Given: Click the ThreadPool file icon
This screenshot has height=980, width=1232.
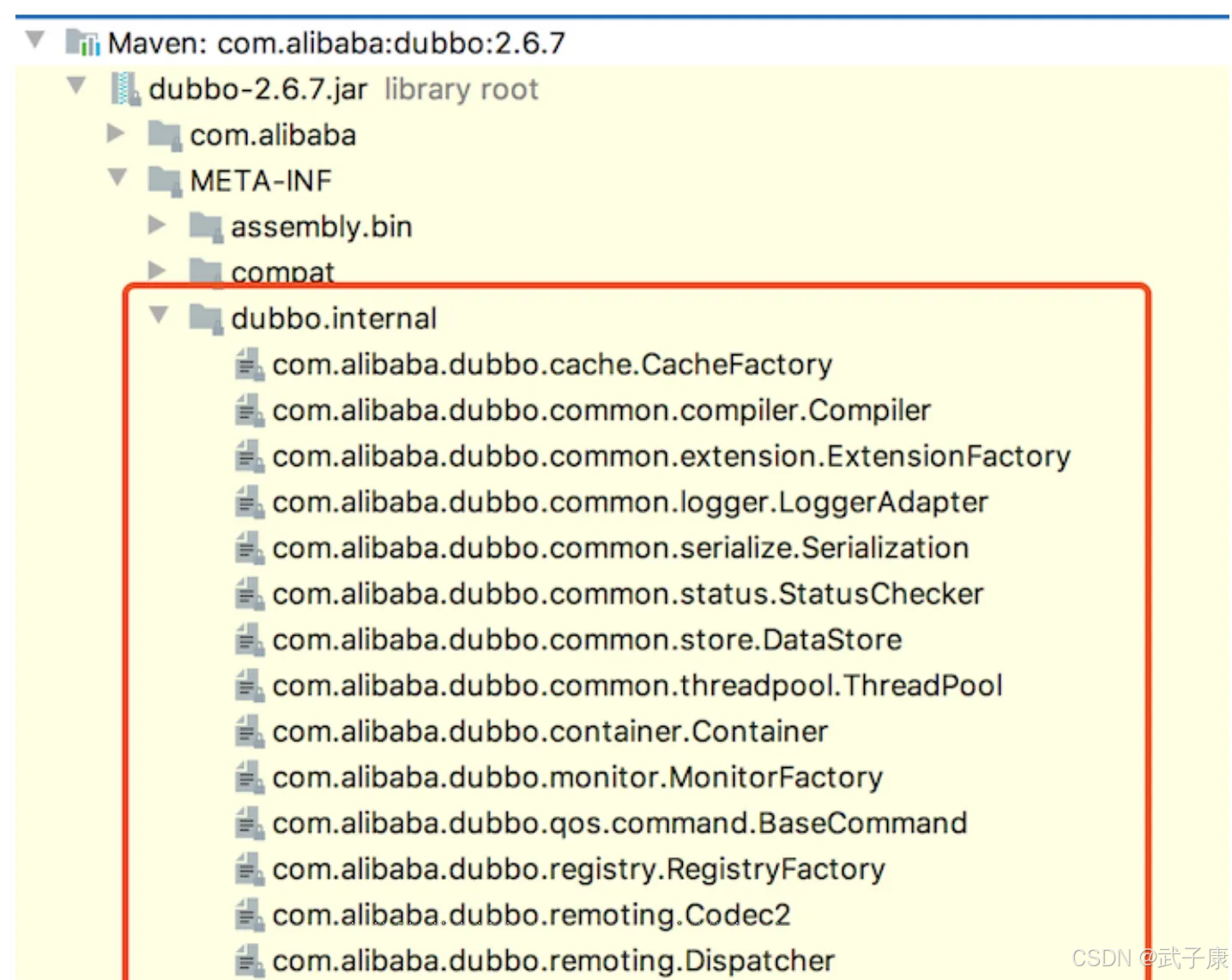Looking at the screenshot, I should pyautogui.click(x=249, y=686).
